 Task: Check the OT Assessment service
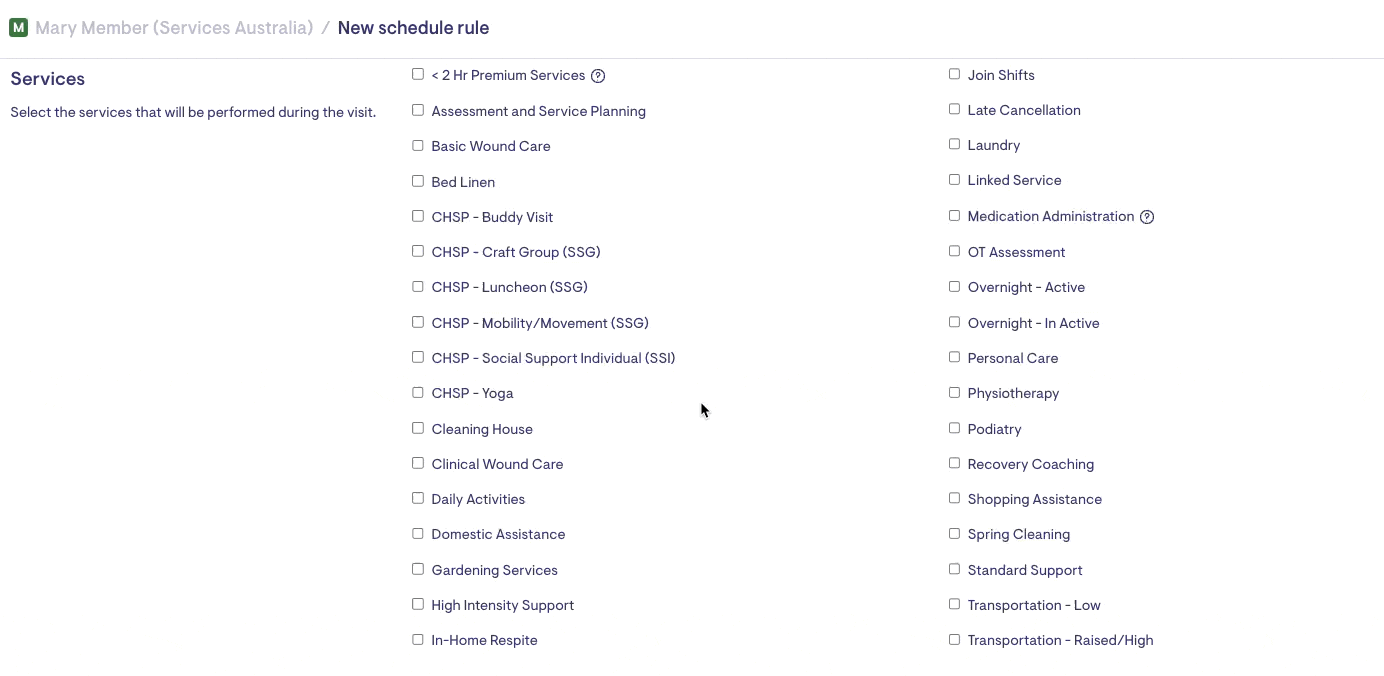click(954, 252)
